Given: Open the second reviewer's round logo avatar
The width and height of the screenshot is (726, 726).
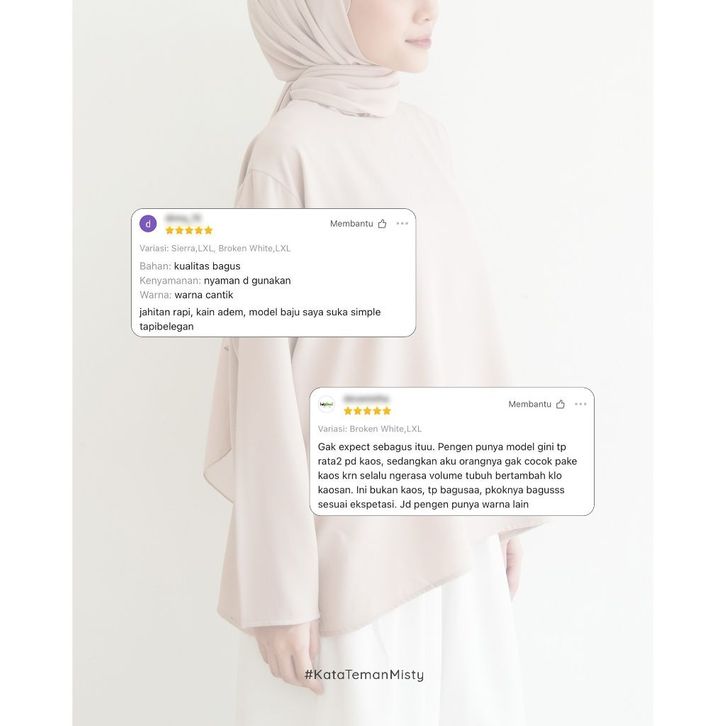Looking at the screenshot, I should coord(326,404).
